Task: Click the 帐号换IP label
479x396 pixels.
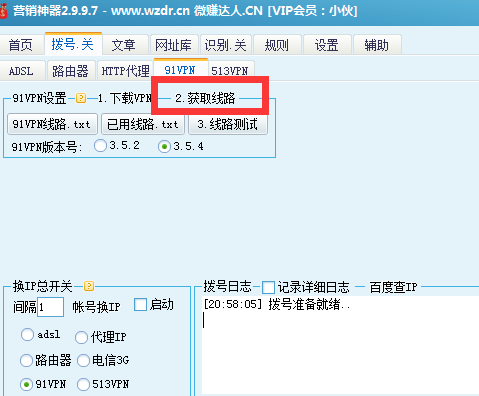Action: tap(97, 307)
